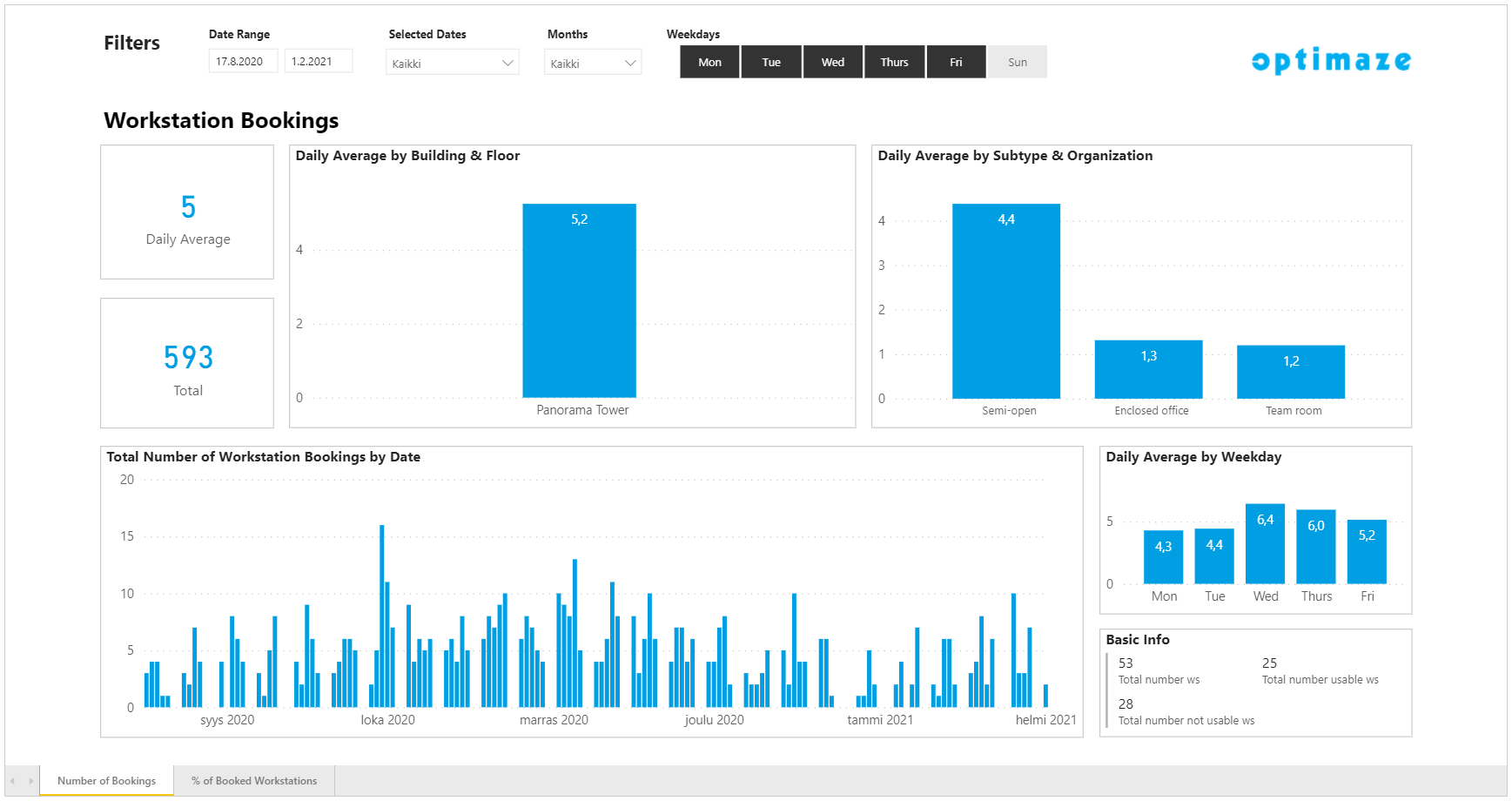Click the Daily Average card value
This screenshot has width=1512, height=801.
pos(188,207)
